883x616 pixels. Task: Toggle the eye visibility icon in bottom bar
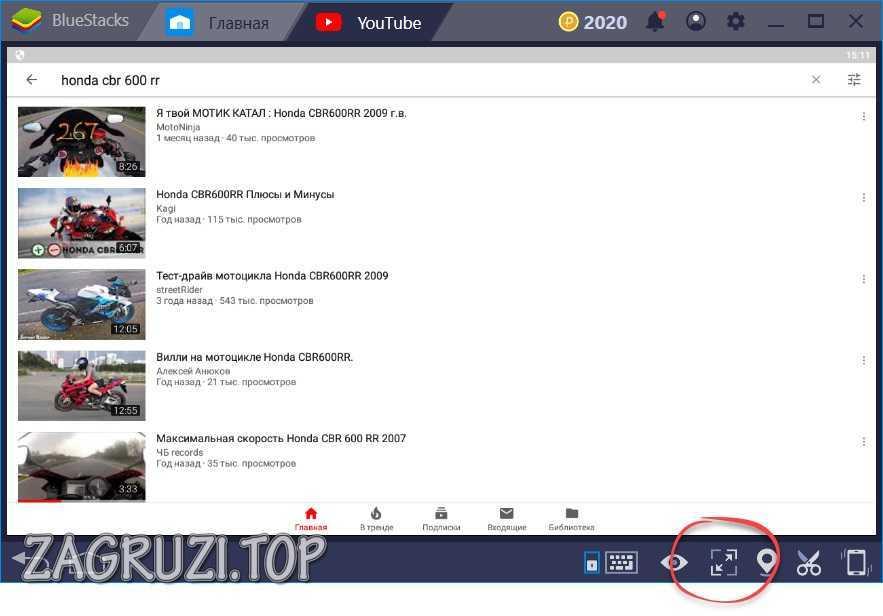(674, 562)
